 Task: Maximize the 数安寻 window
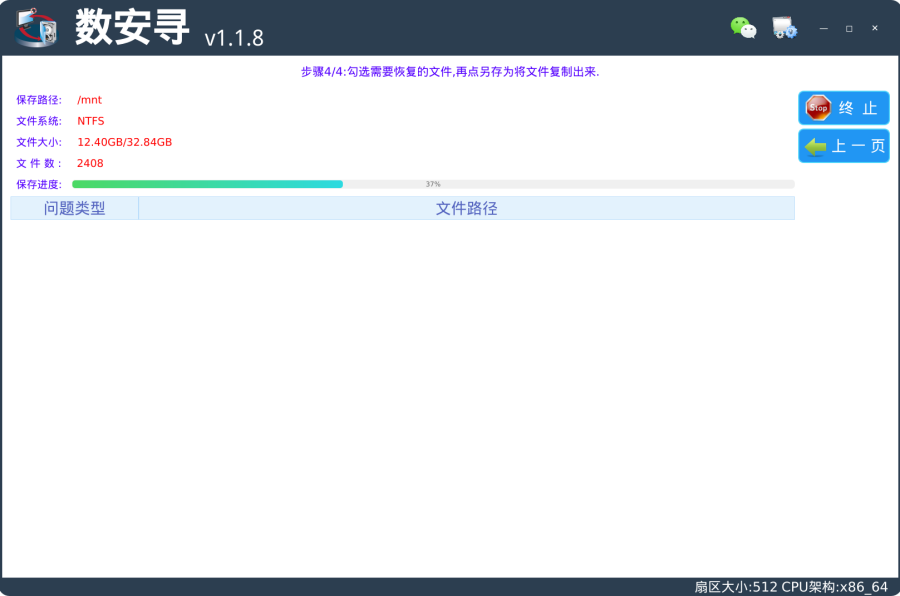(849, 28)
